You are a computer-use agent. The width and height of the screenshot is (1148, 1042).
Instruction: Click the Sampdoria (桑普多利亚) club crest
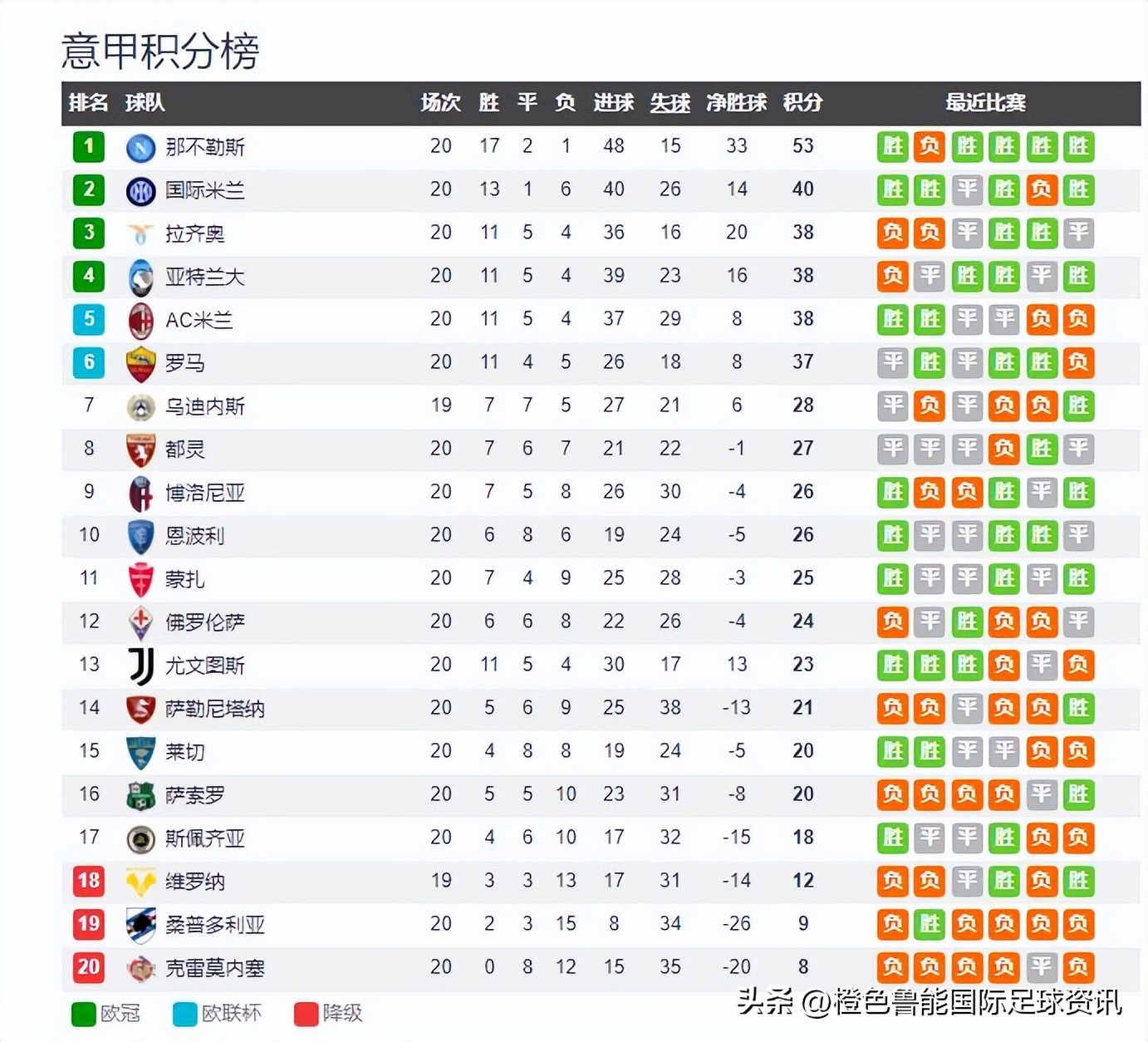click(140, 925)
